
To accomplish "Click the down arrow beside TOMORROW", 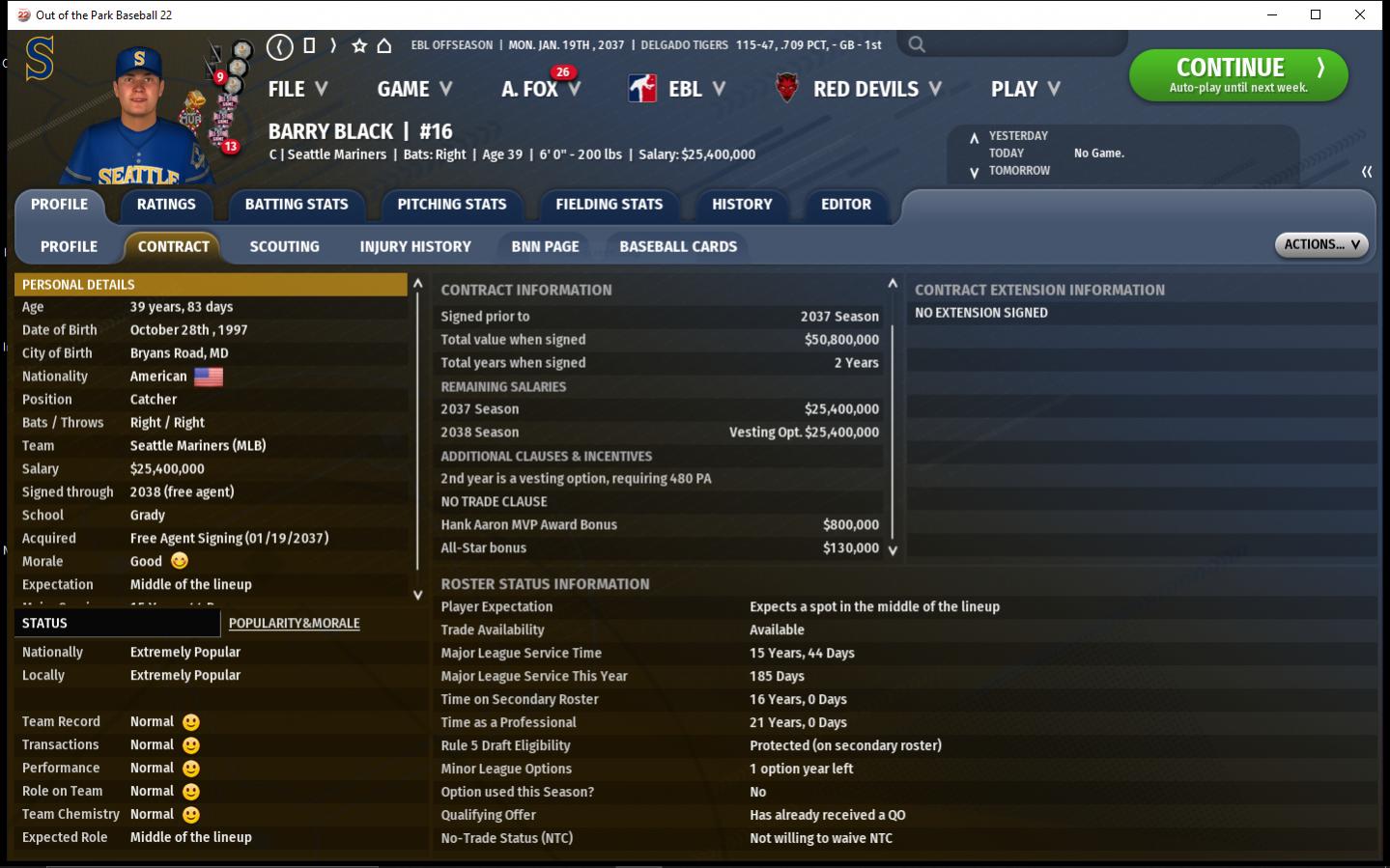I will click(974, 172).
